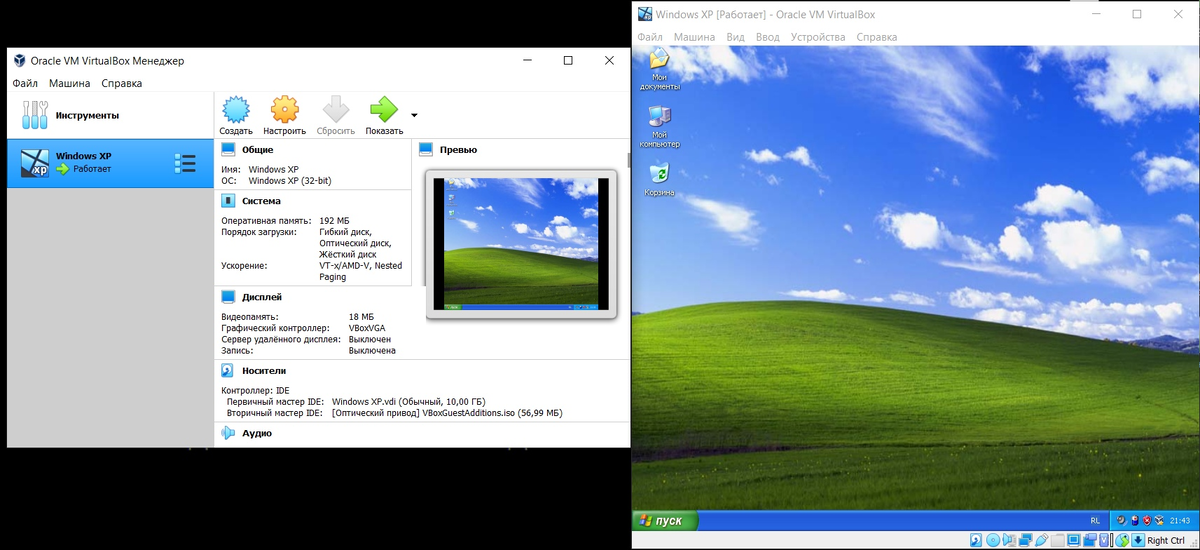The height and width of the screenshot is (550, 1200).
Task: Select the Windows XP machine in the list
Action: [x=110, y=163]
